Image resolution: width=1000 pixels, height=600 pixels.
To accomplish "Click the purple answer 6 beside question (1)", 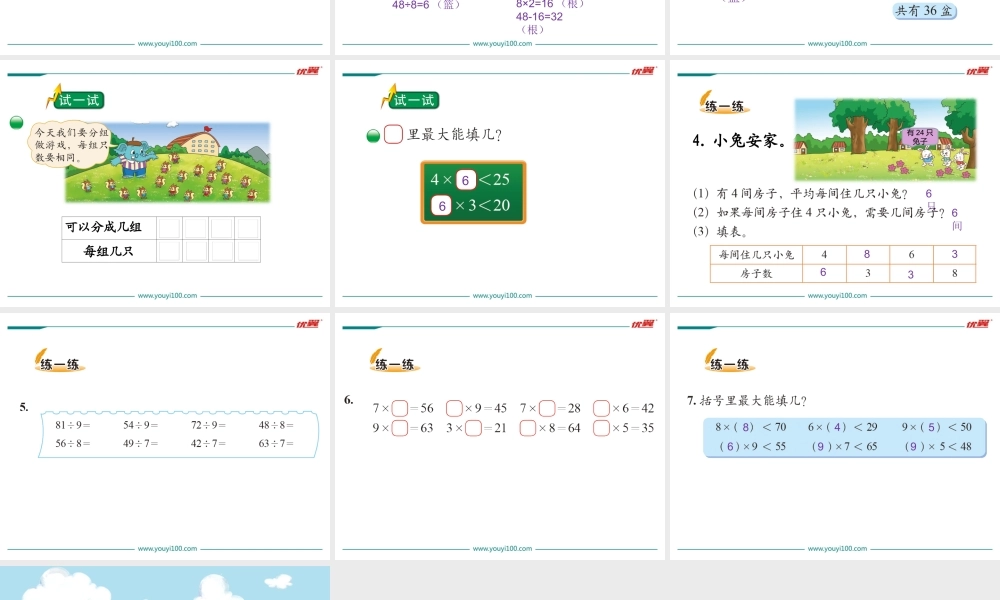I will pos(929,191).
